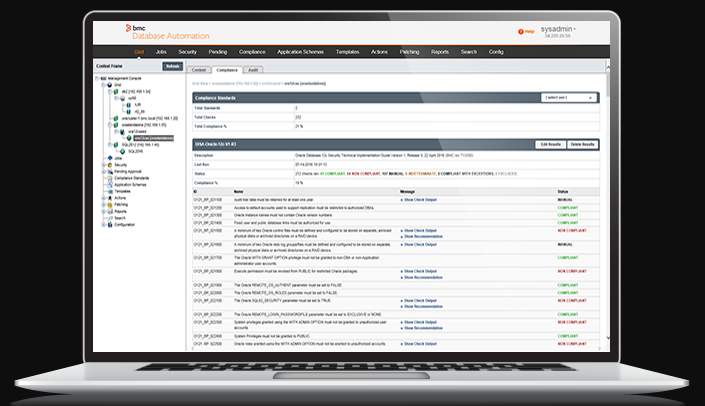Screen dimensions: 705x406
Task: Click the bmc logo in header
Action: click(x=135, y=28)
